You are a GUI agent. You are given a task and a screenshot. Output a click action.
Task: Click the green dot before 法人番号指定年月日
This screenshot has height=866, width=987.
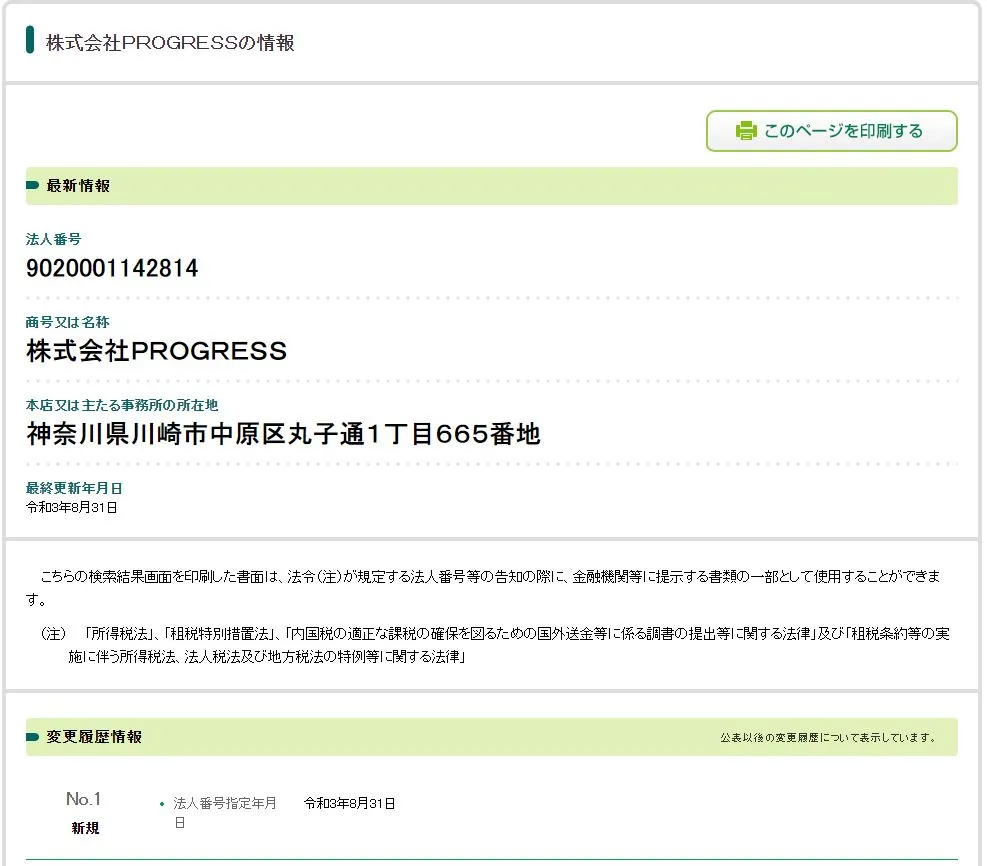(162, 804)
